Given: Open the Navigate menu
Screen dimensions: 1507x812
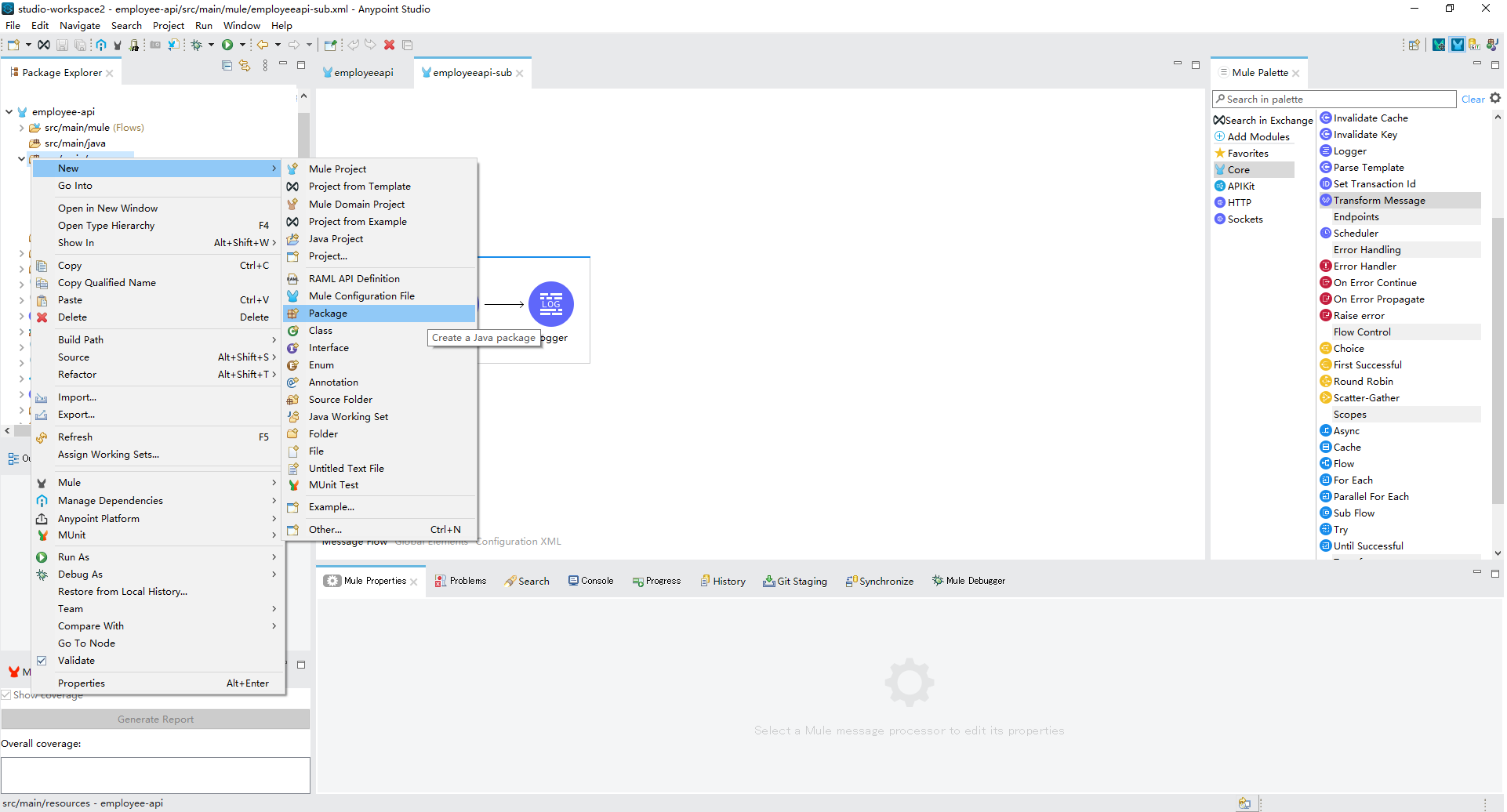Looking at the screenshot, I should point(80,25).
